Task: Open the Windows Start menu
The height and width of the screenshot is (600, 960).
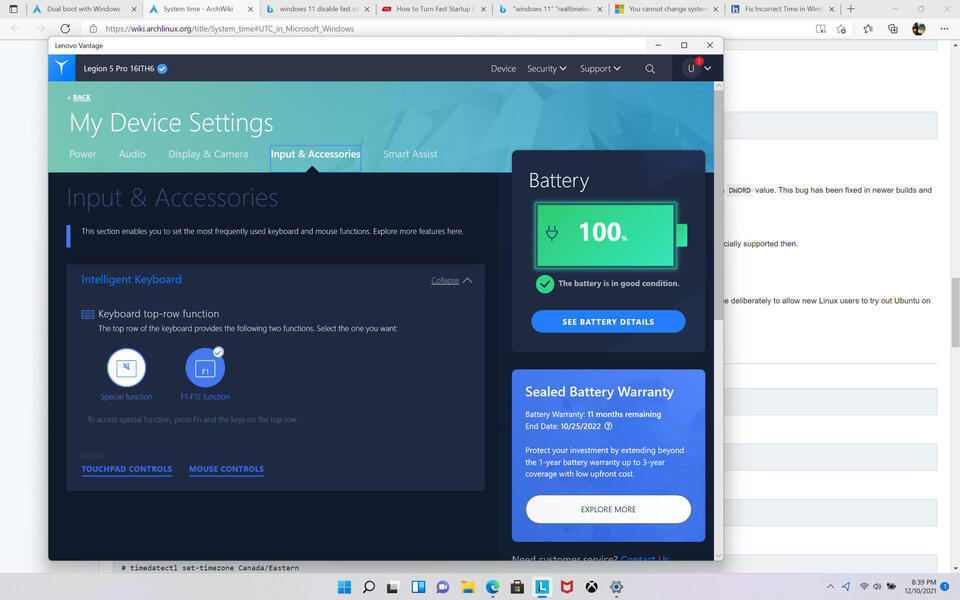Action: point(344,587)
